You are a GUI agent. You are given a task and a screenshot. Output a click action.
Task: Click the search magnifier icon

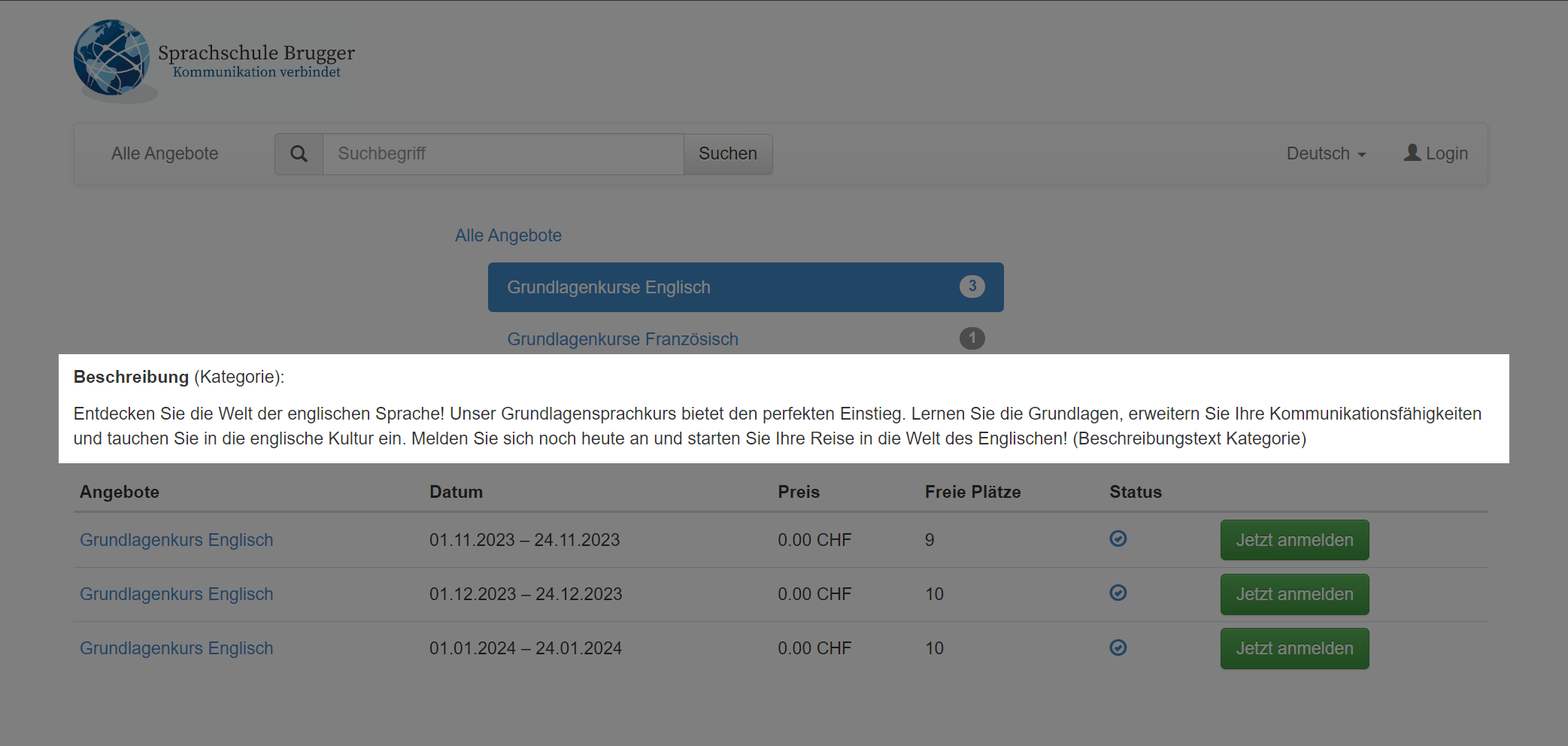click(299, 153)
